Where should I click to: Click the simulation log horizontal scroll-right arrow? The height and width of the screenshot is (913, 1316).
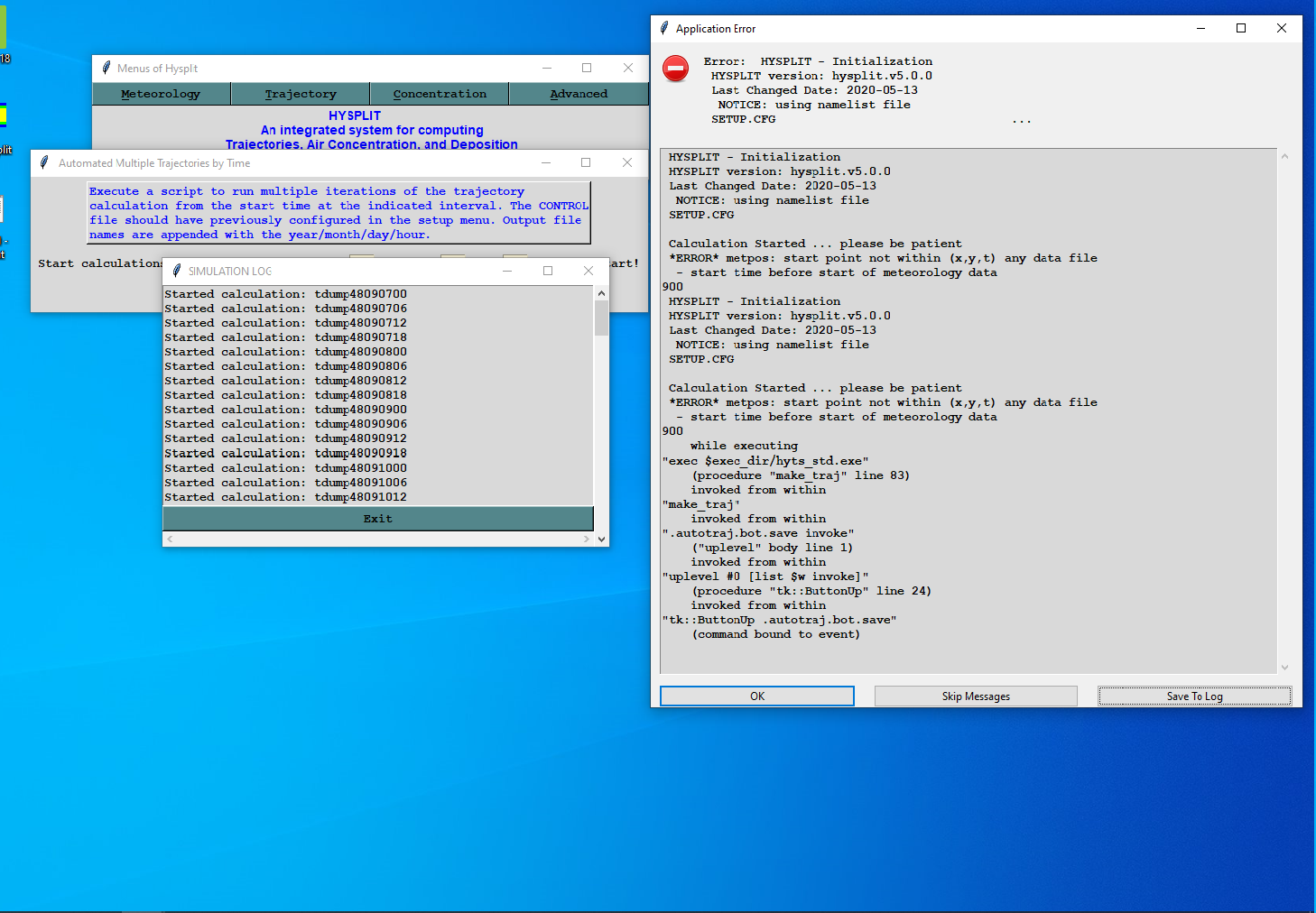click(587, 539)
